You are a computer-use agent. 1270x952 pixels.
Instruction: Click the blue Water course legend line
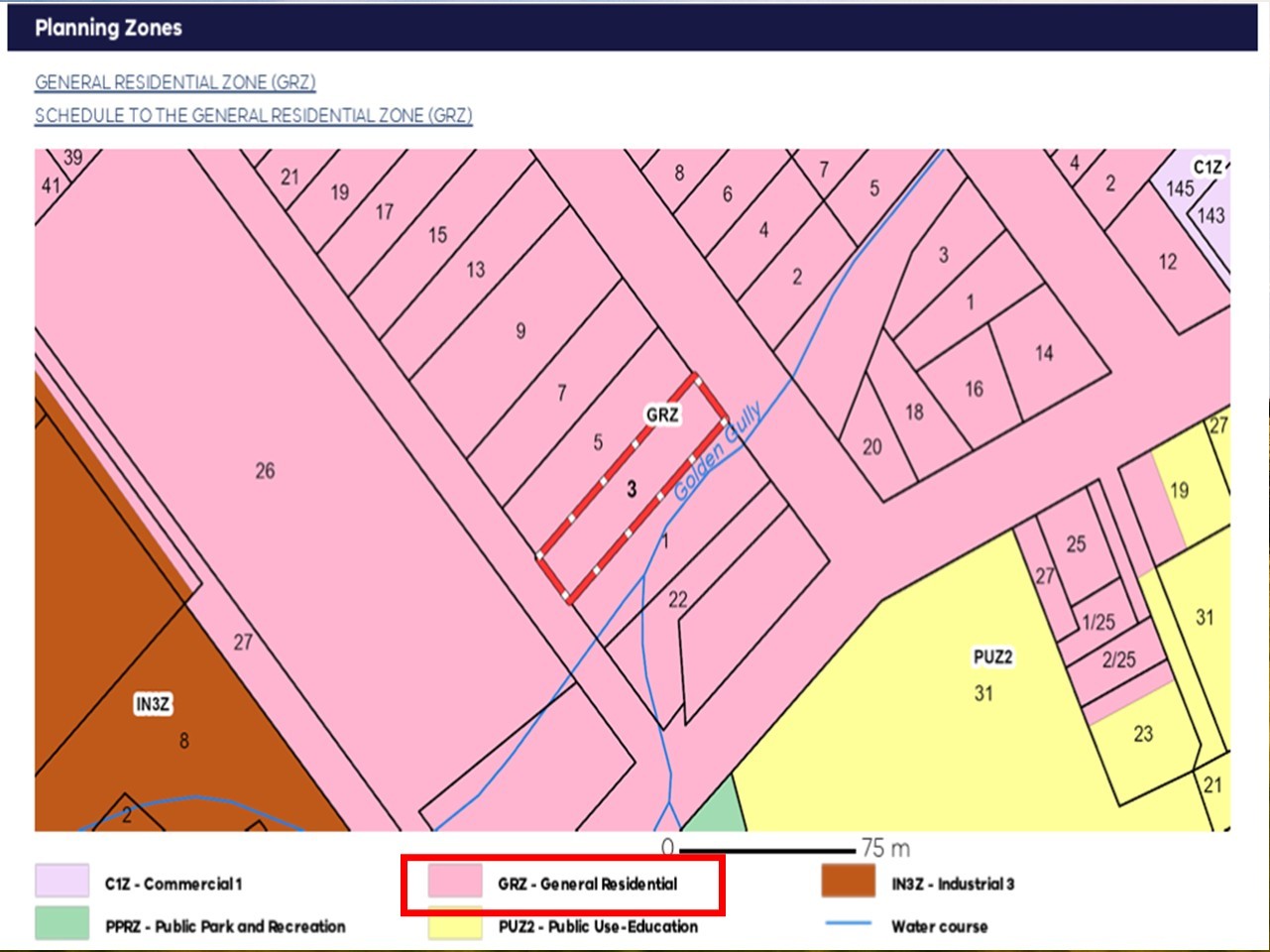848,924
